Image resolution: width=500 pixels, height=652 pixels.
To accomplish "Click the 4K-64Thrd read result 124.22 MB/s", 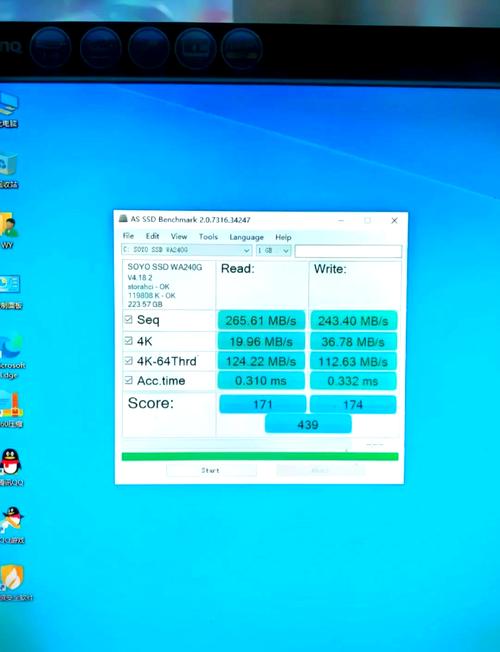I will click(261, 361).
